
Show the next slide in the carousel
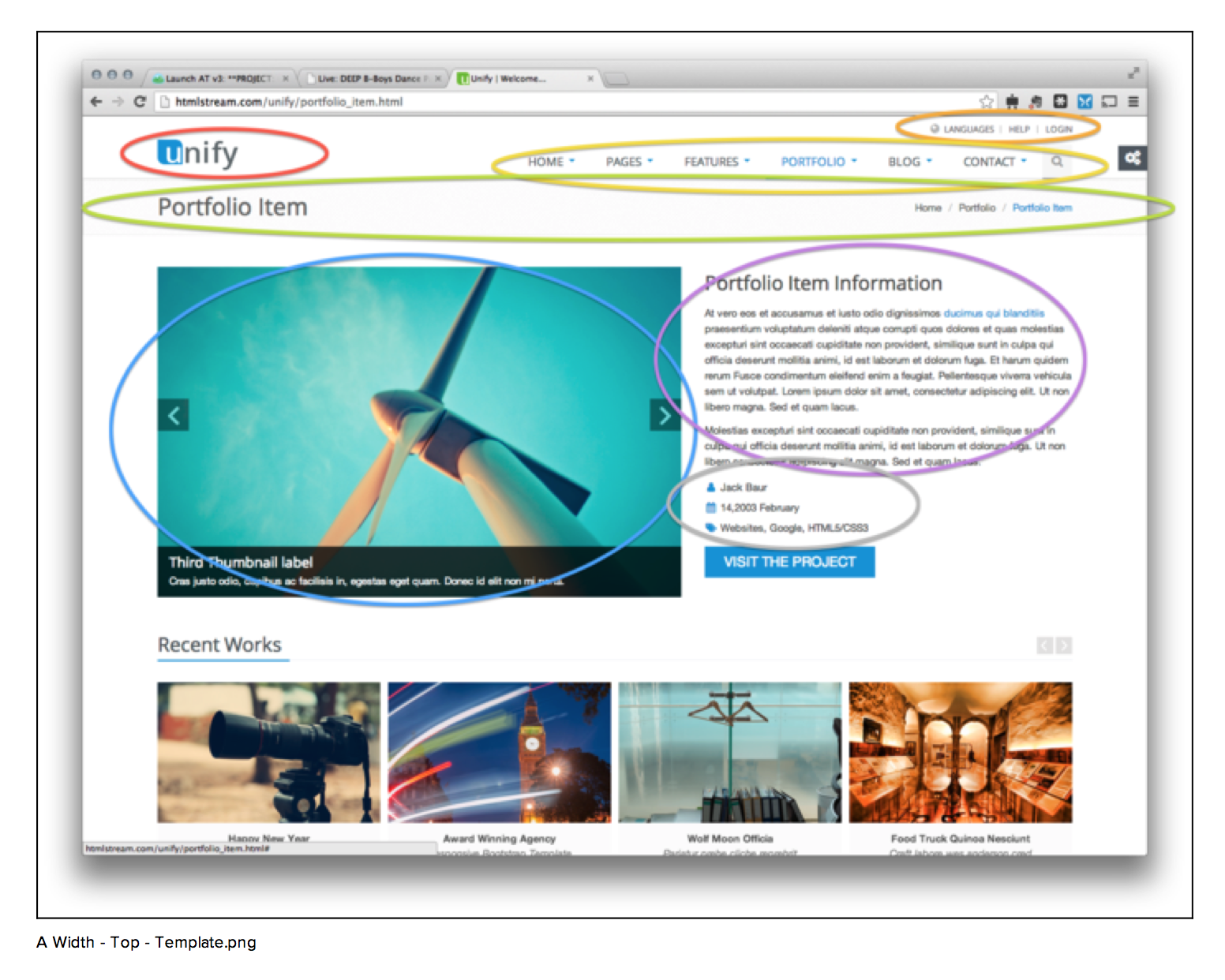pos(665,415)
